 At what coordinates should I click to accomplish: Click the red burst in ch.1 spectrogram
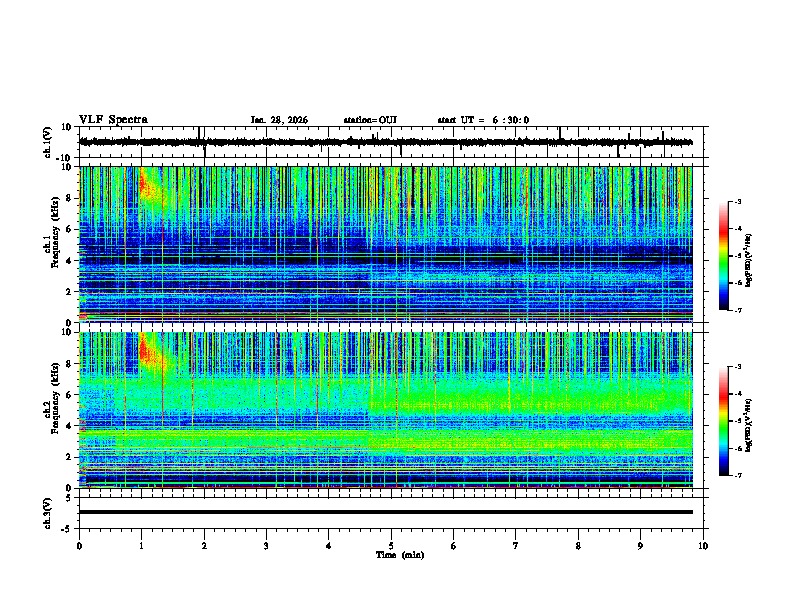[150, 187]
